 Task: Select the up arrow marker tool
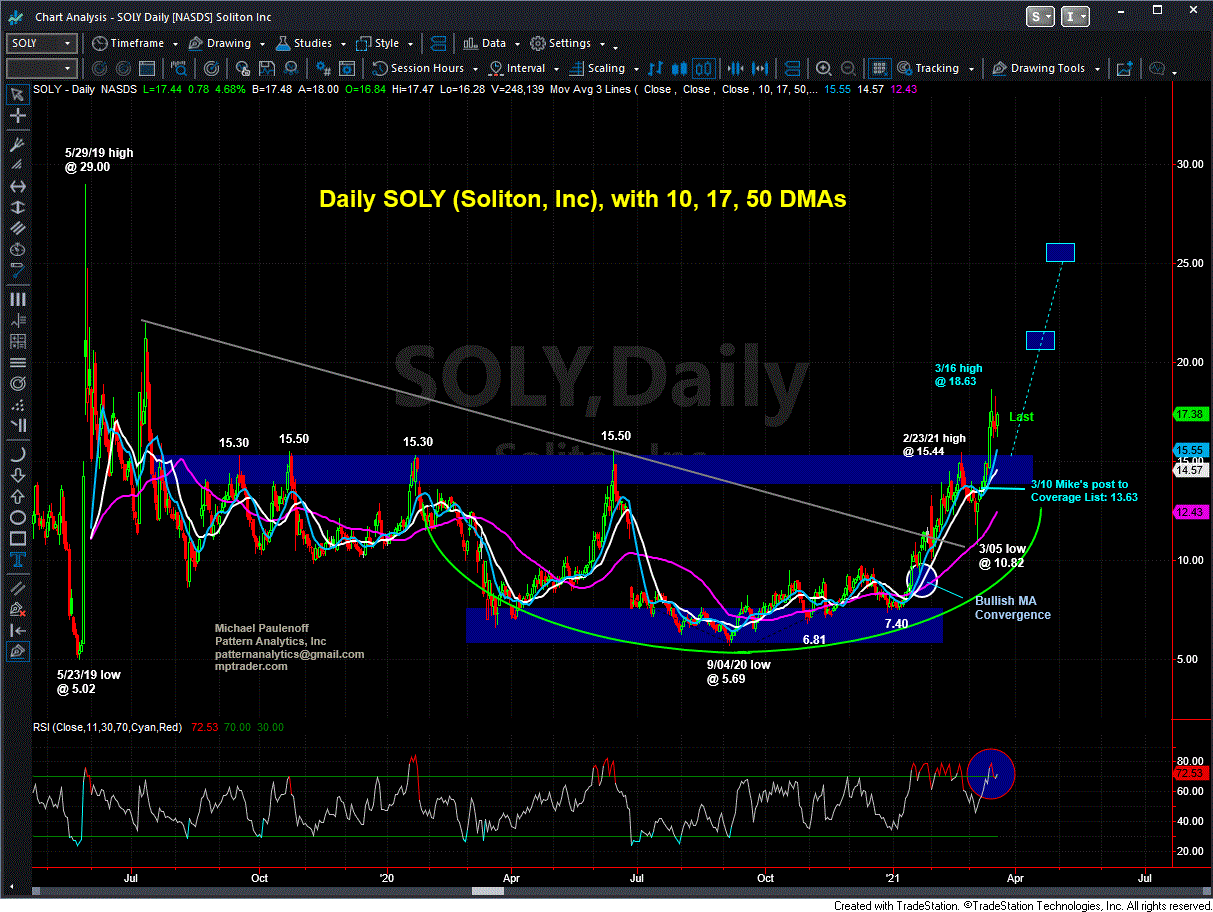[x=17, y=496]
